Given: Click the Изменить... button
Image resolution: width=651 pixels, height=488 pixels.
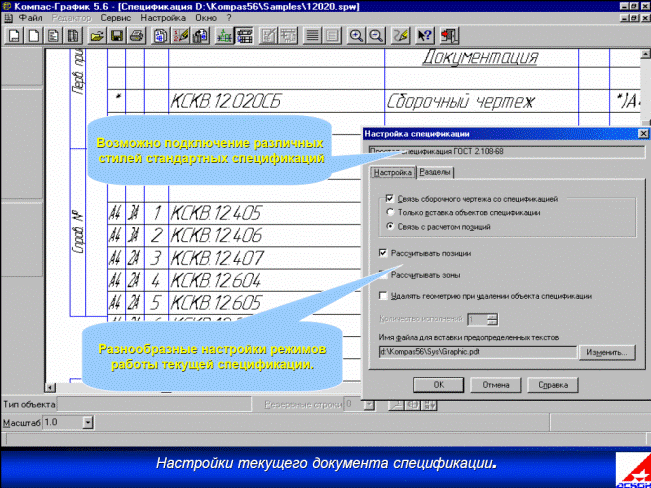Looking at the screenshot, I should 607,352.
